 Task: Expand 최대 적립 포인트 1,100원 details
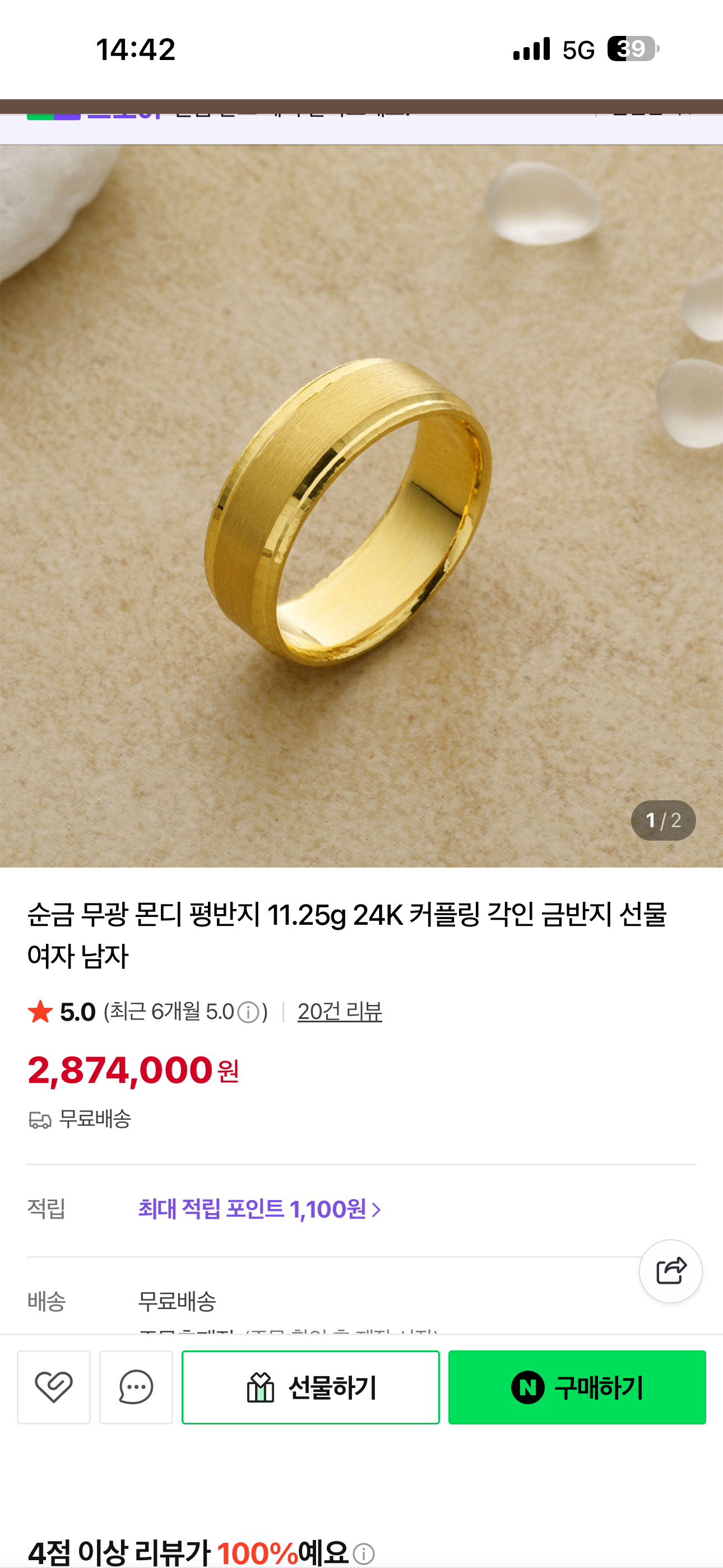tap(260, 1209)
